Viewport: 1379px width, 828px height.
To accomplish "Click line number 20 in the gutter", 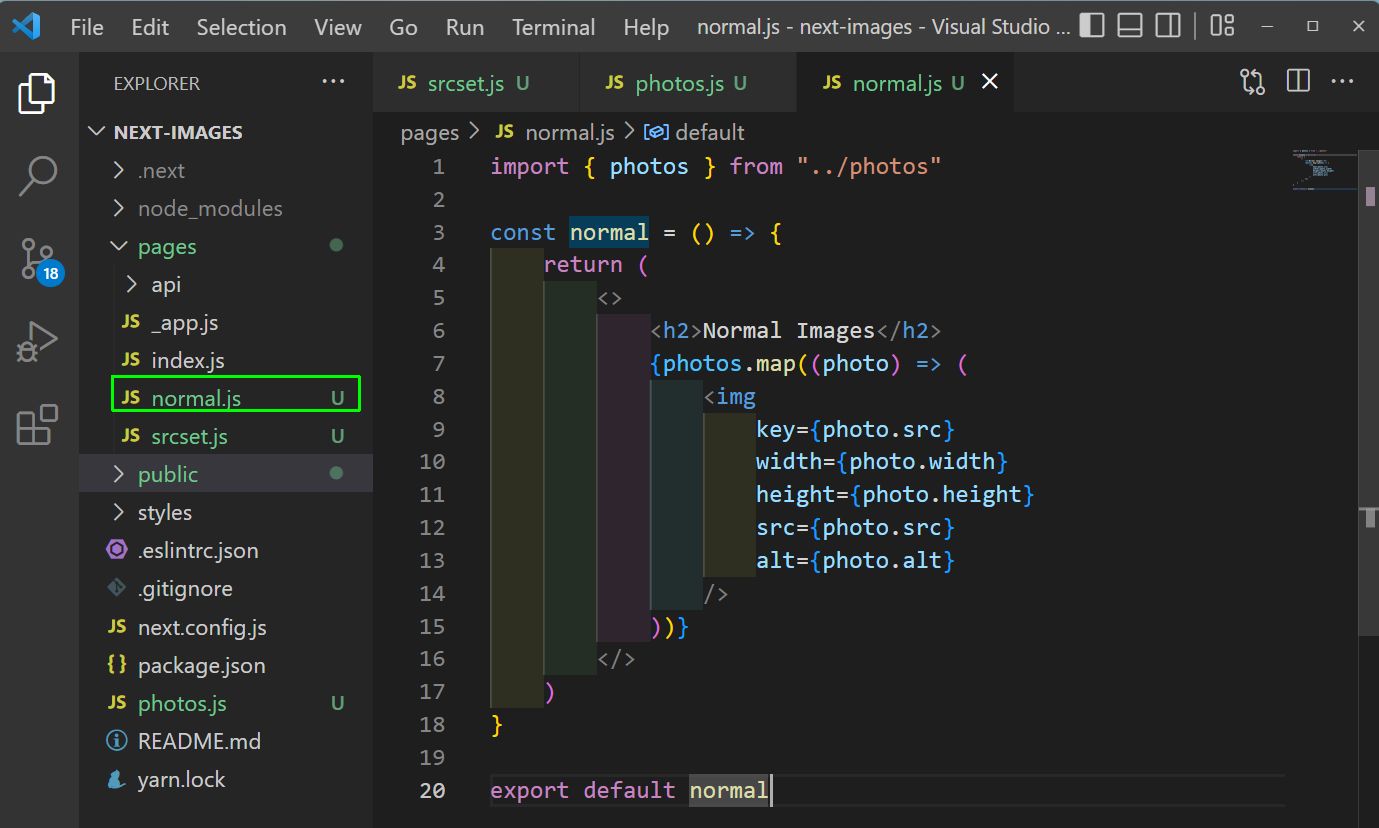I will [x=432, y=790].
